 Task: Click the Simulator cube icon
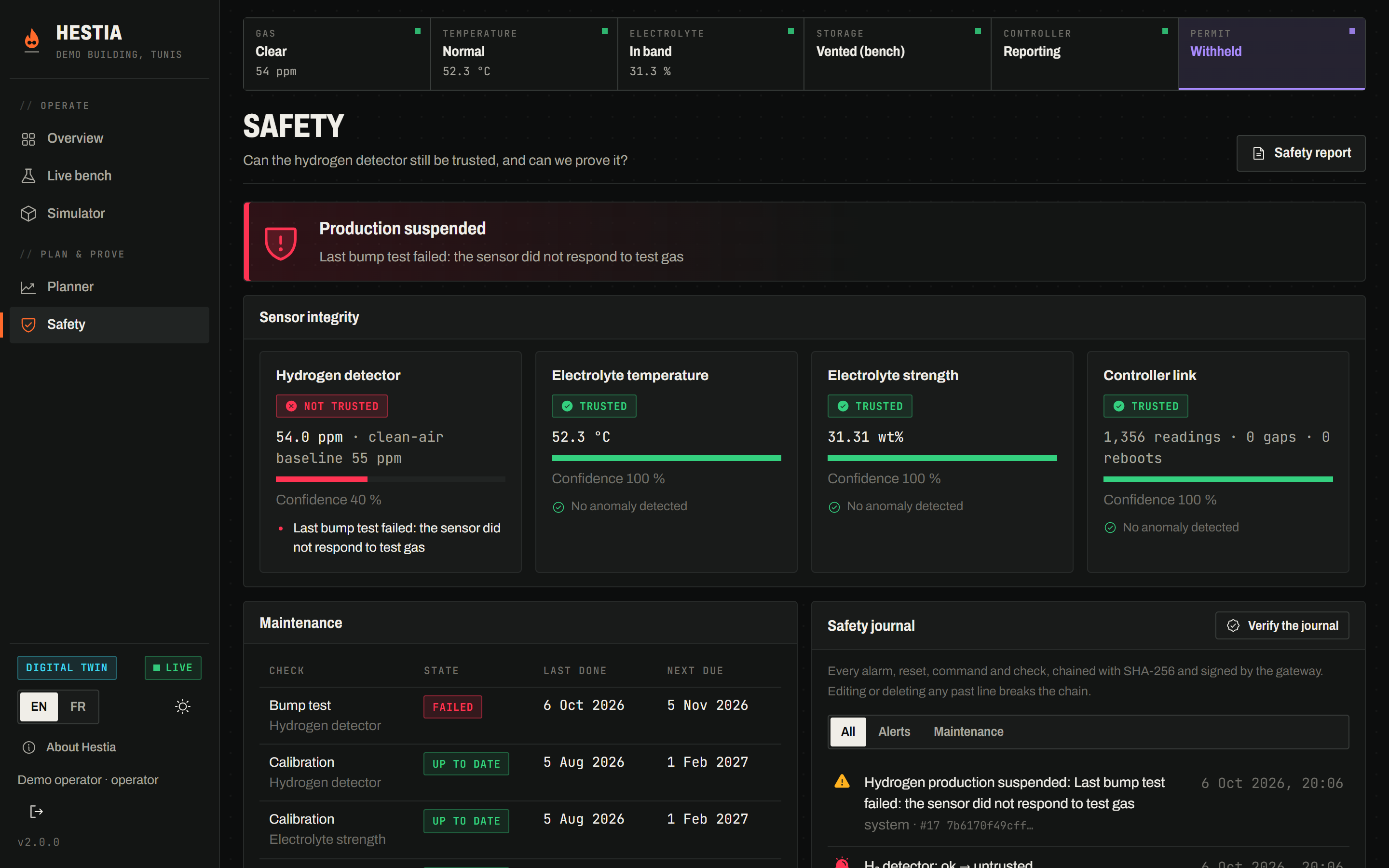point(28,214)
